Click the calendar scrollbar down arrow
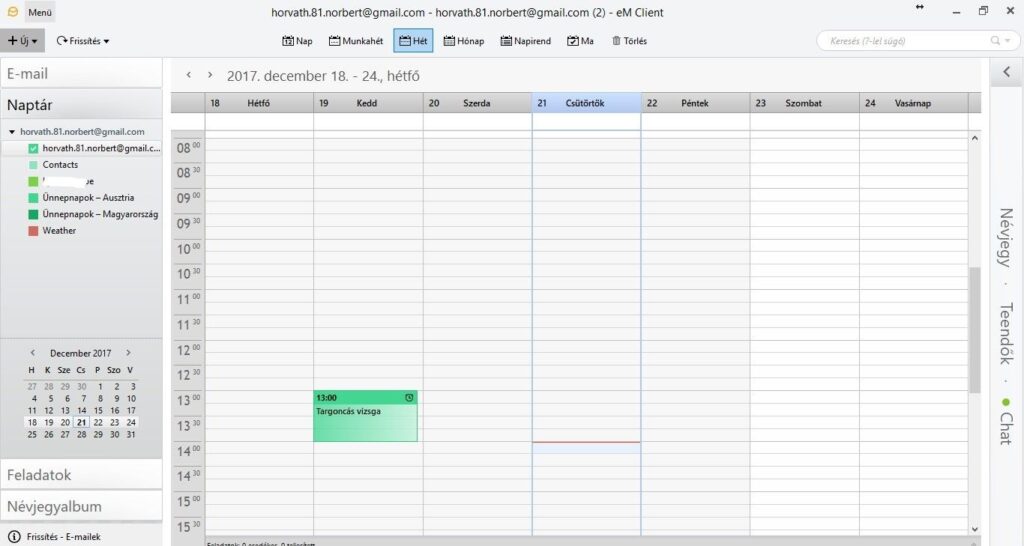This screenshot has height=546, width=1024. [974, 529]
